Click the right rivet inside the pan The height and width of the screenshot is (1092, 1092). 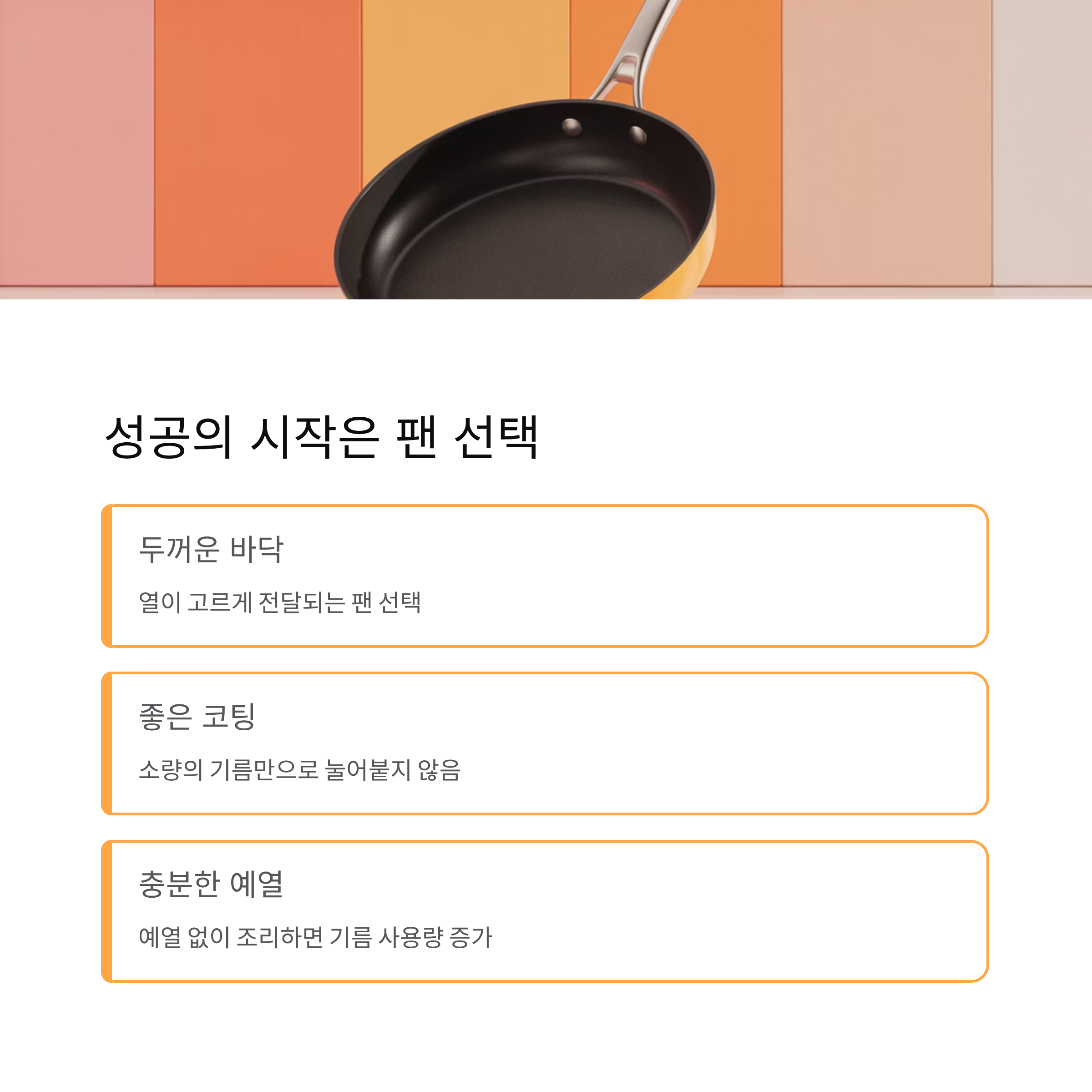pos(638,135)
